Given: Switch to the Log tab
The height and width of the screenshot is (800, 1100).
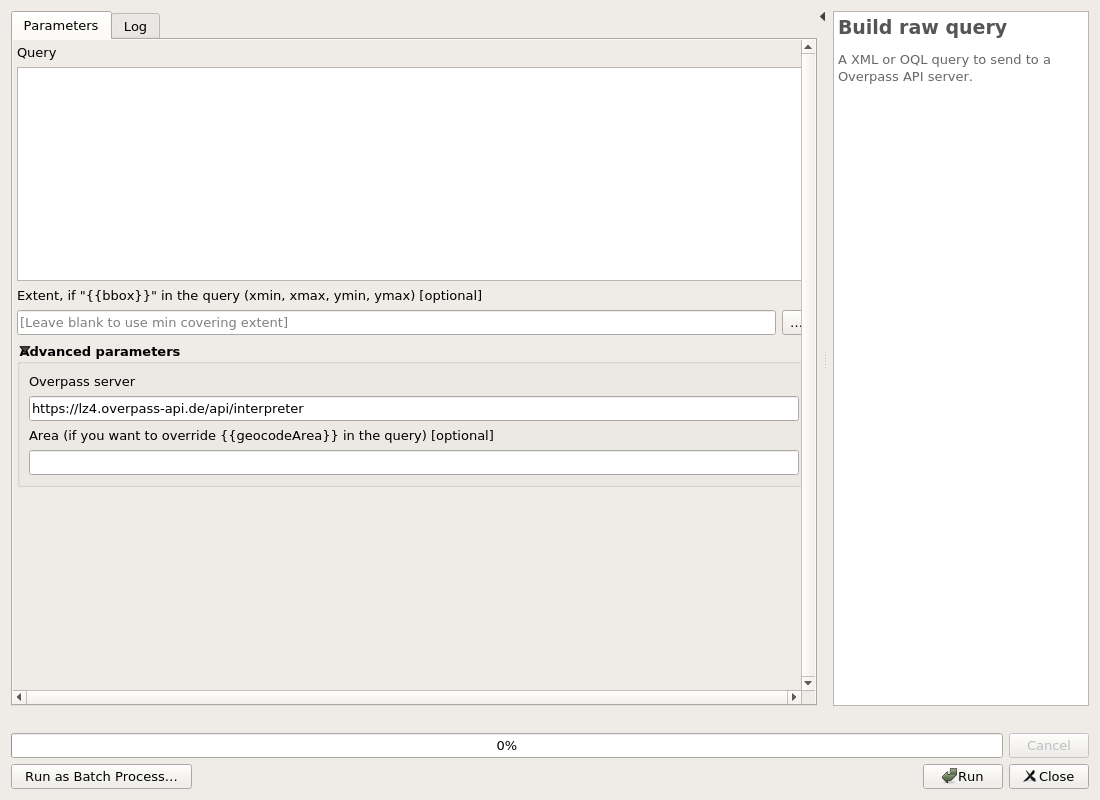Looking at the screenshot, I should tap(135, 26).
